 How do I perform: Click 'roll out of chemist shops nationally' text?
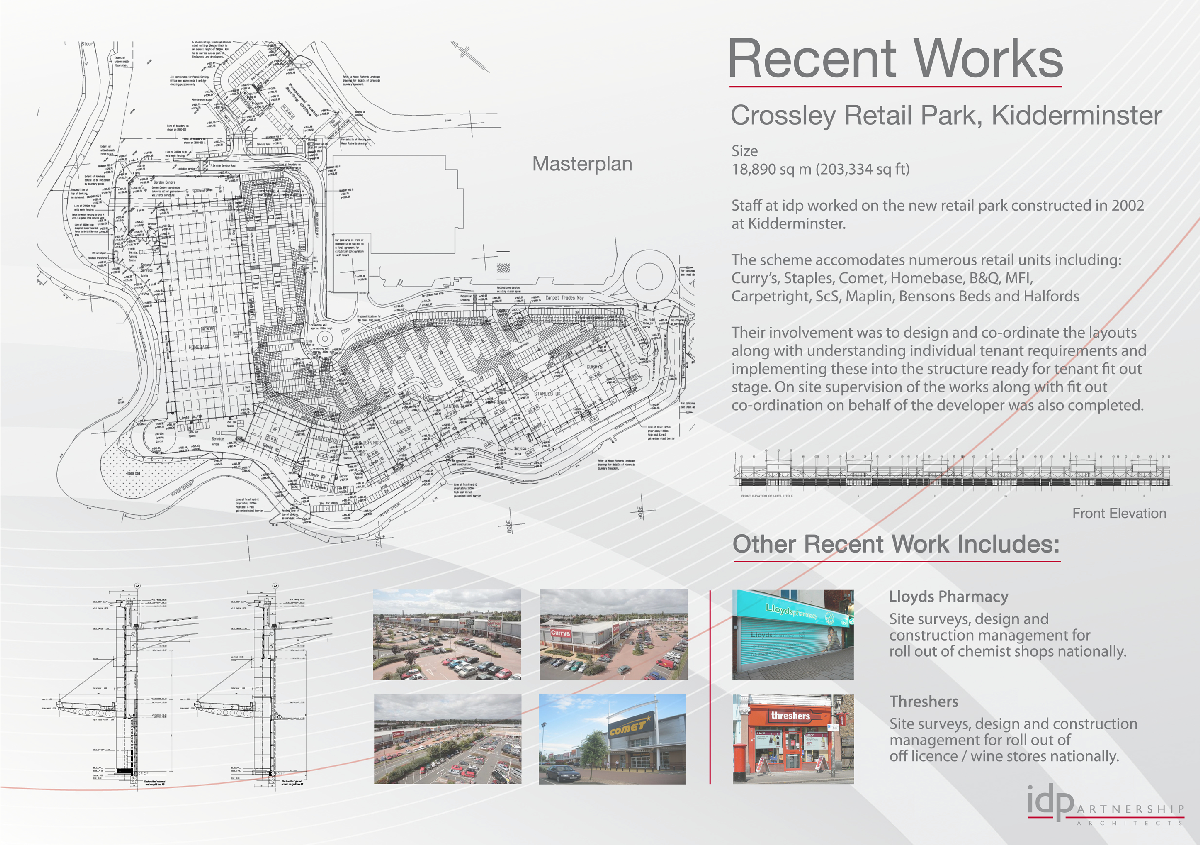(1008, 652)
